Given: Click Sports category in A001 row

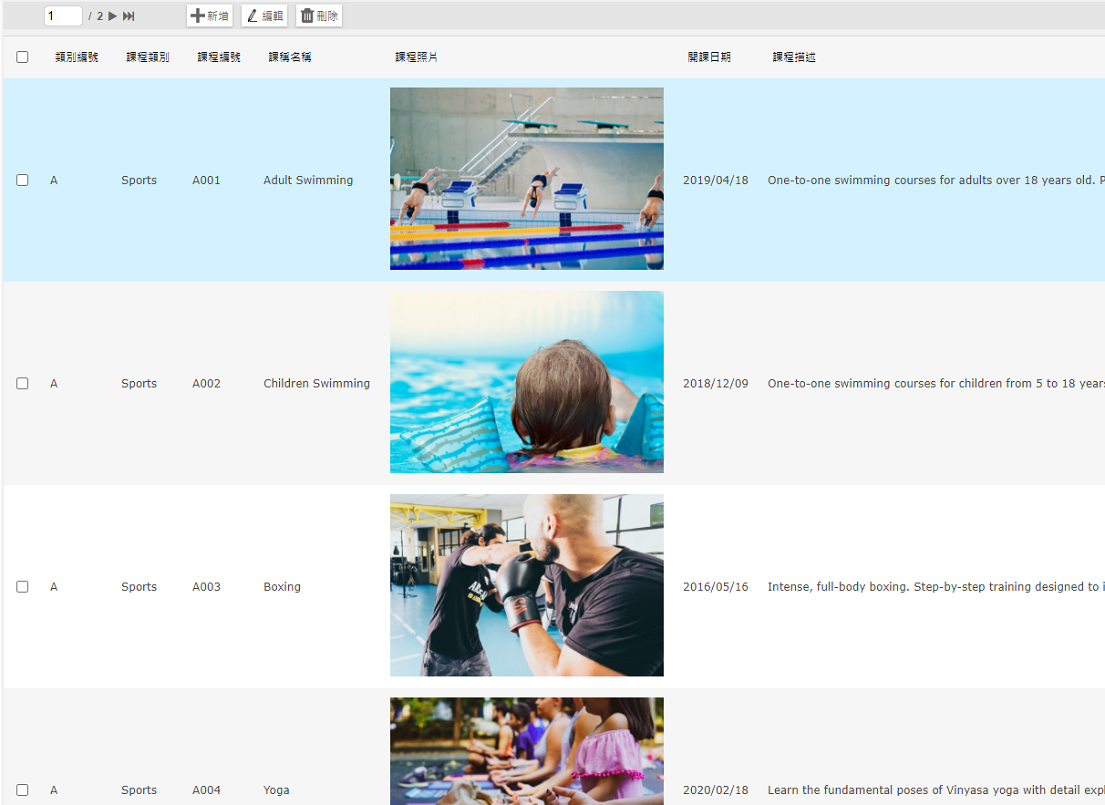Looking at the screenshot, I should (139, 180).
